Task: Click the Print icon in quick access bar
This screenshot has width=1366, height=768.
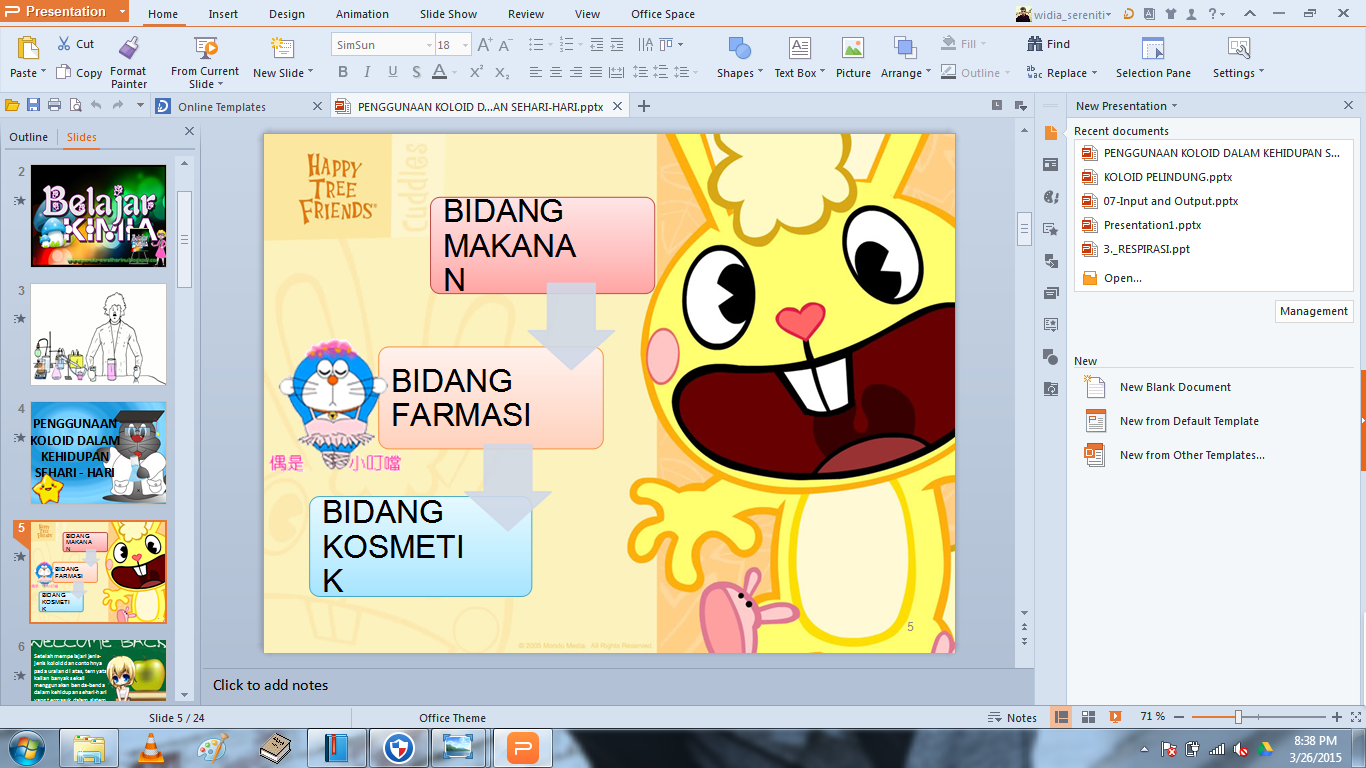Action: (54, 105)
